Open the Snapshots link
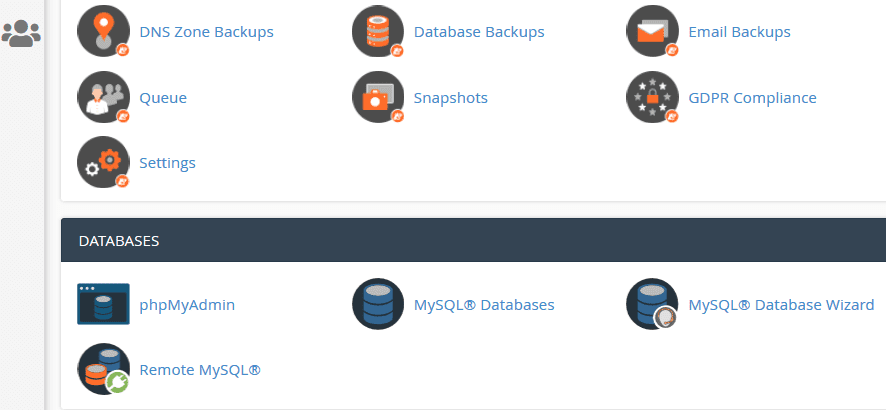The width and height of the screenshot is (886, 410). [x=450, y=98]
